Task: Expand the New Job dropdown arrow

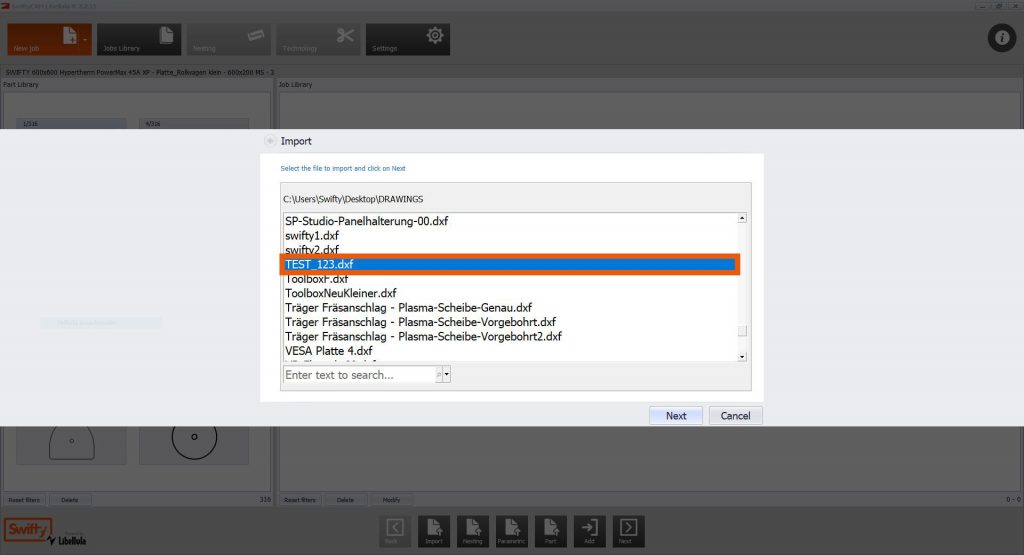Action: 86,40
